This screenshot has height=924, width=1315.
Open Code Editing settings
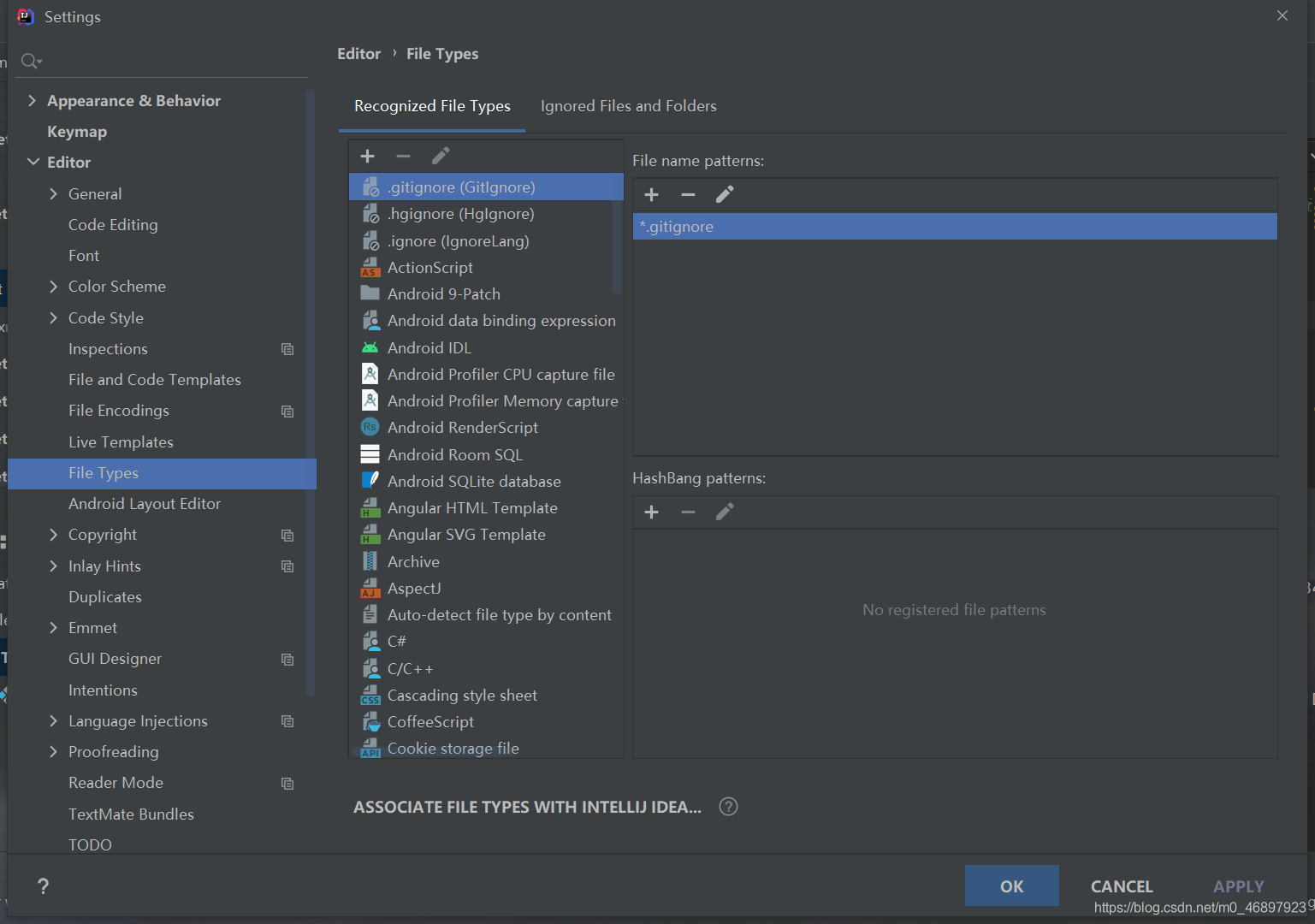pos(113,224)
